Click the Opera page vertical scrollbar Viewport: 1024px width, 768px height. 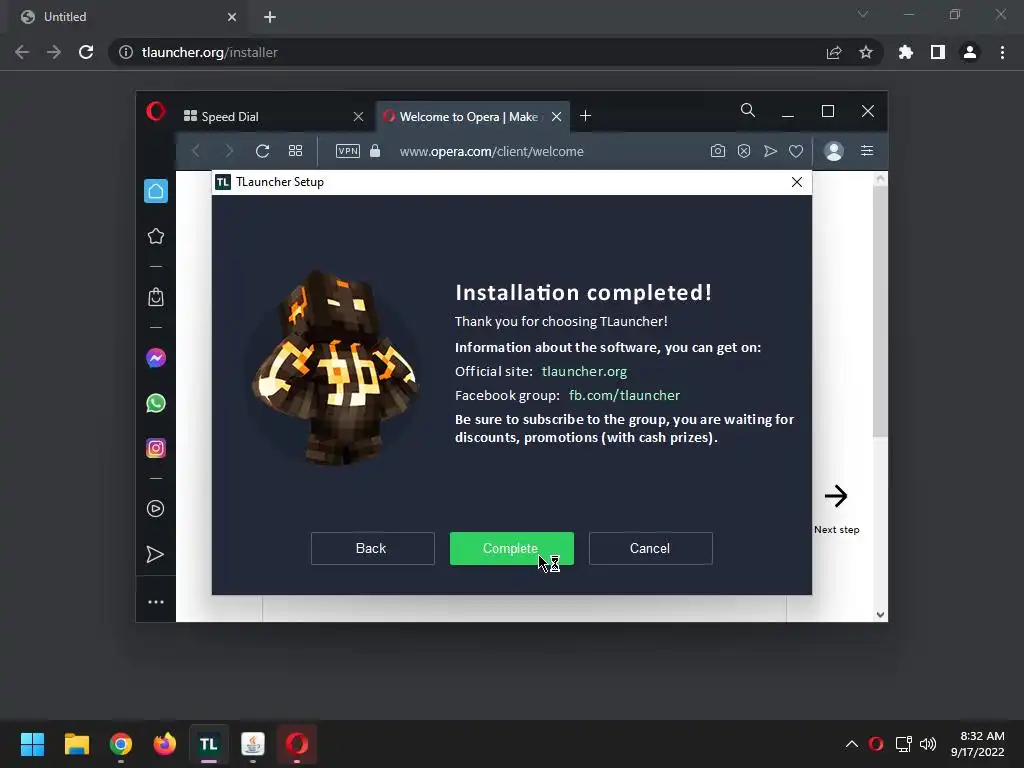(x=880, y=312)
